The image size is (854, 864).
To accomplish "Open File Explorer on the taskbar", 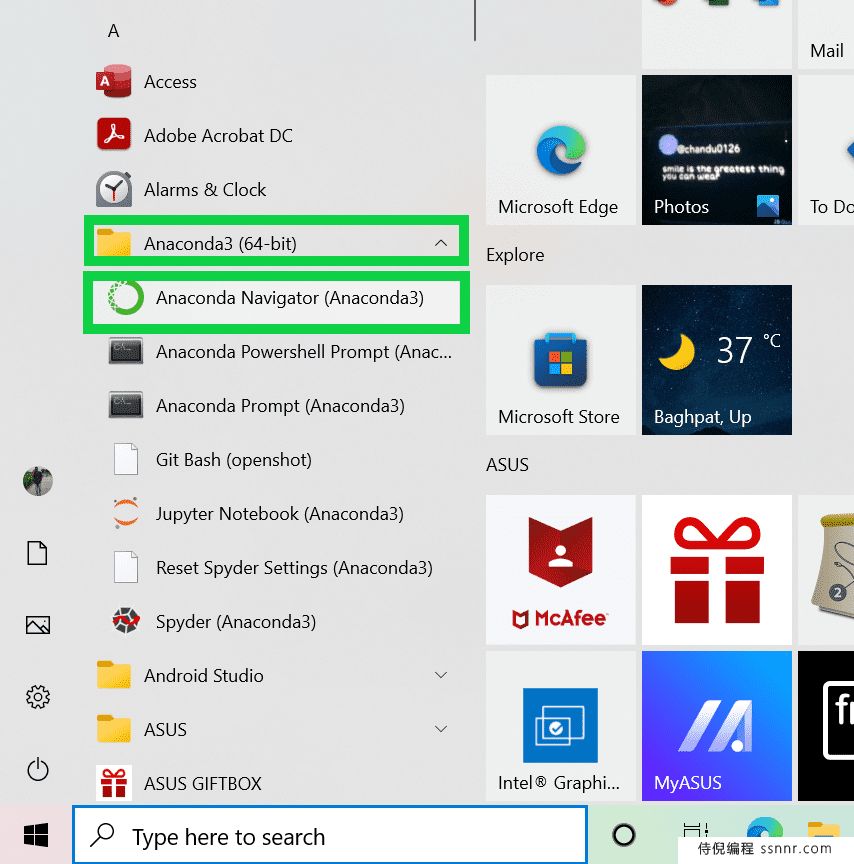I will (x=824, y=829).
